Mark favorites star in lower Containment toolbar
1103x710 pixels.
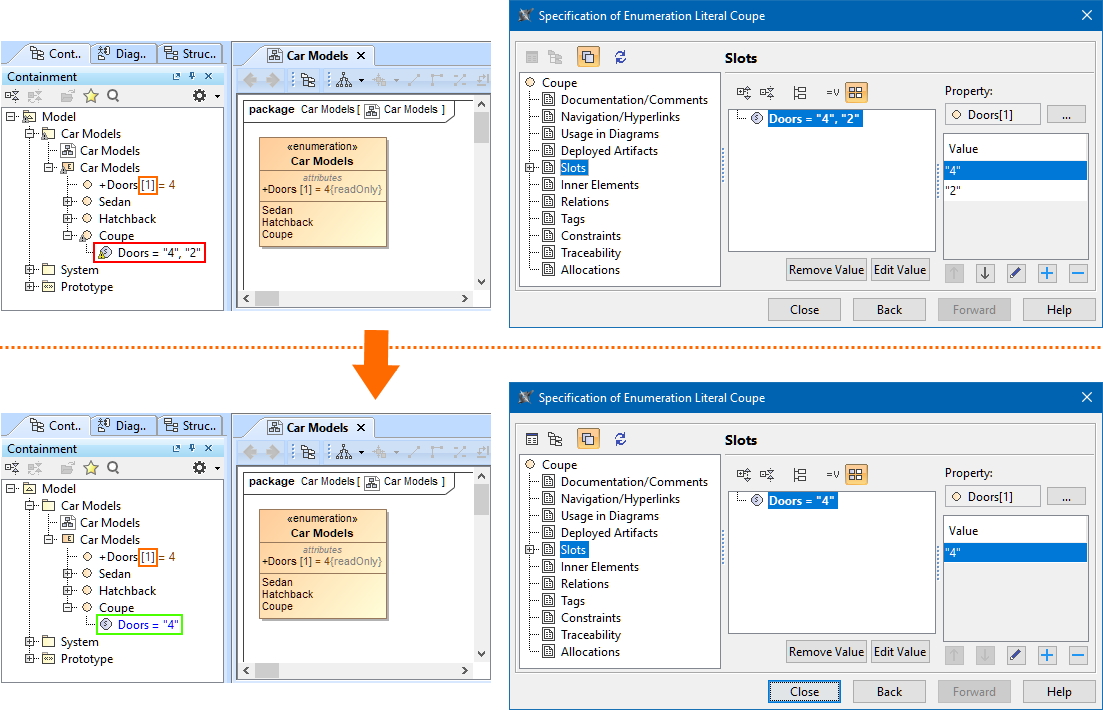(91, 468)
